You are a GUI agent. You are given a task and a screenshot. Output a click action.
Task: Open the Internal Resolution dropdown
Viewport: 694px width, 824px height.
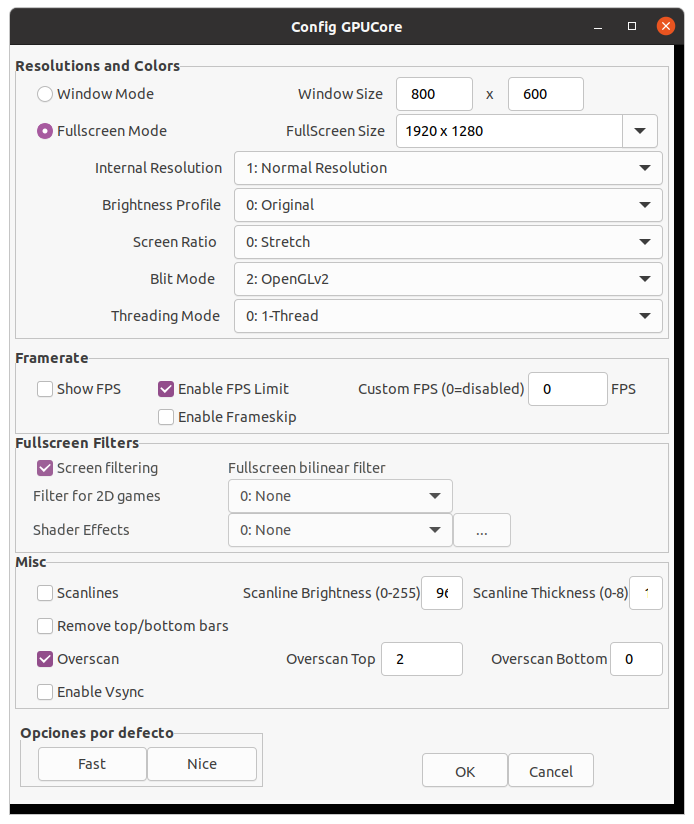coord(448,168)
